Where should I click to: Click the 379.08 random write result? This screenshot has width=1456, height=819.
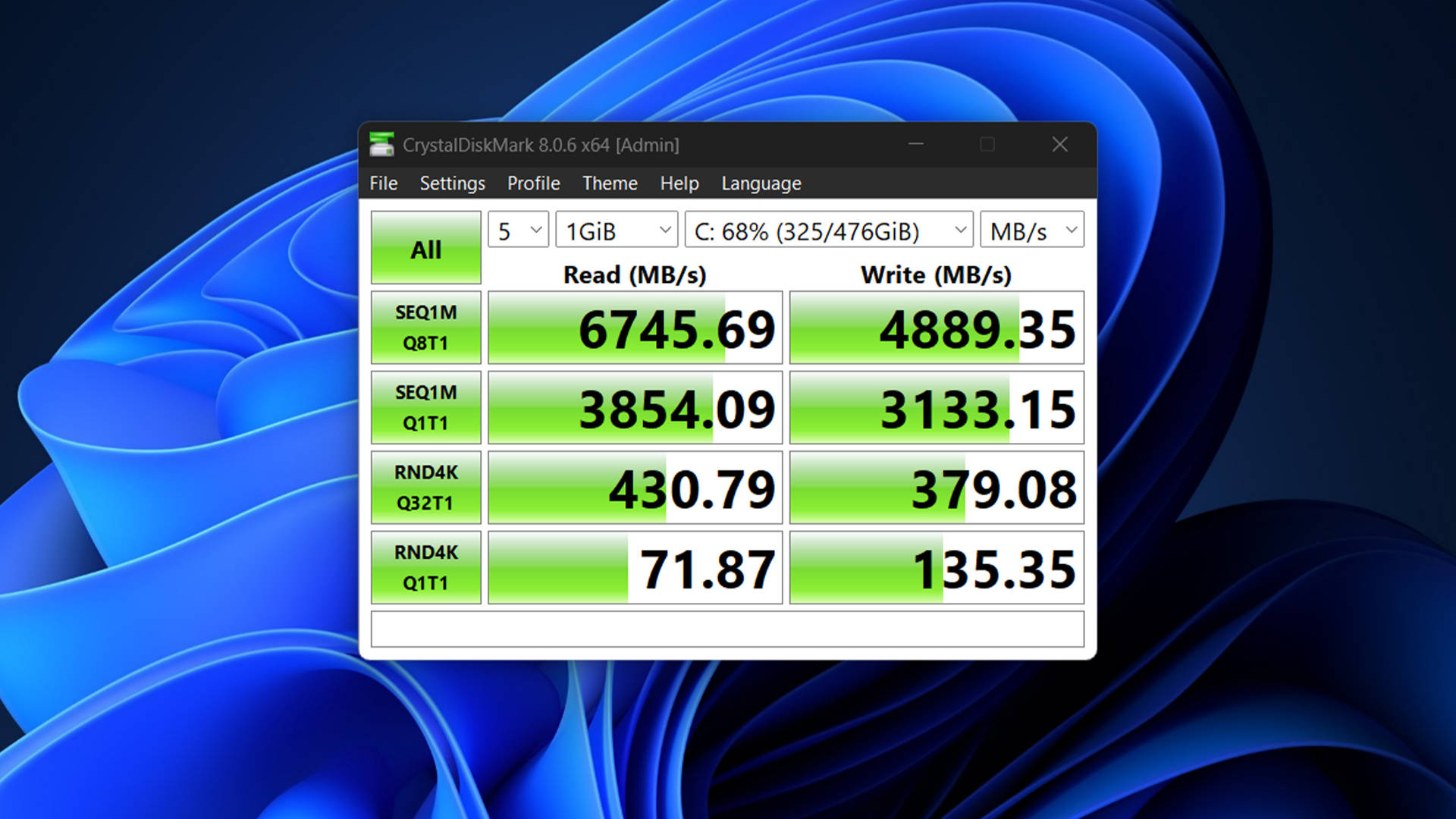click(x=937, y=488)
